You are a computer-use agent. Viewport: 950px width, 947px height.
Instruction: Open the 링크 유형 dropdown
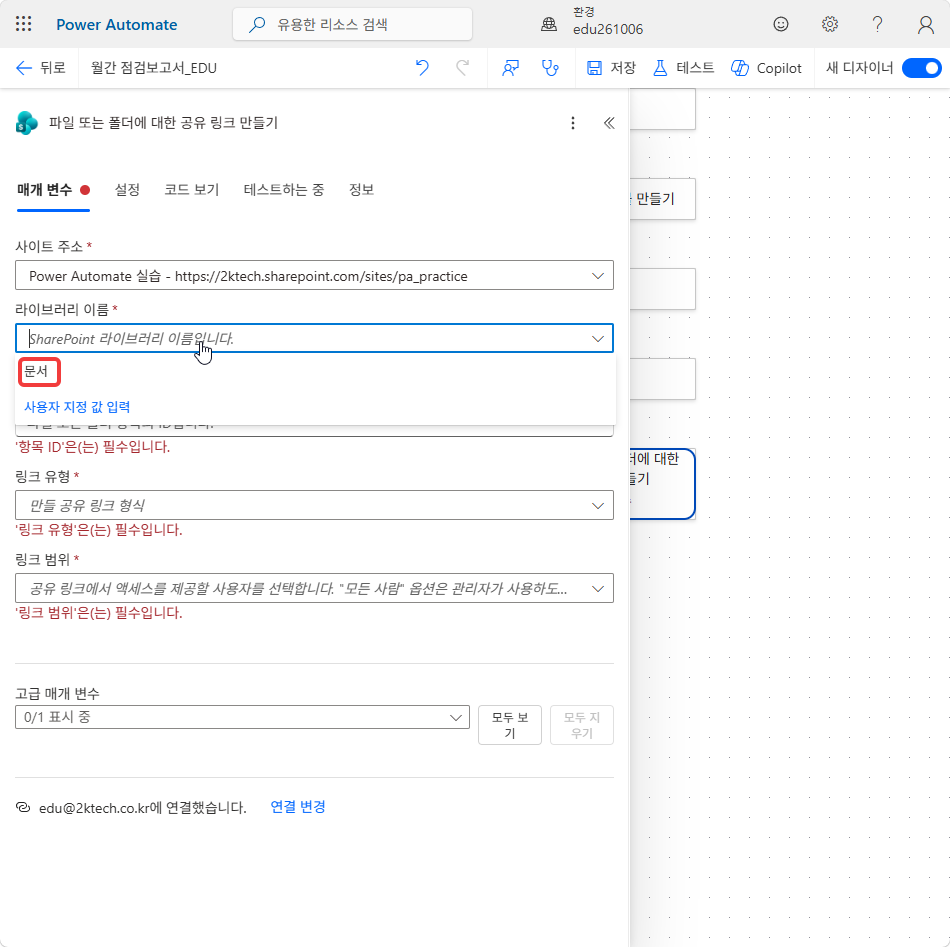click(314, 505)
